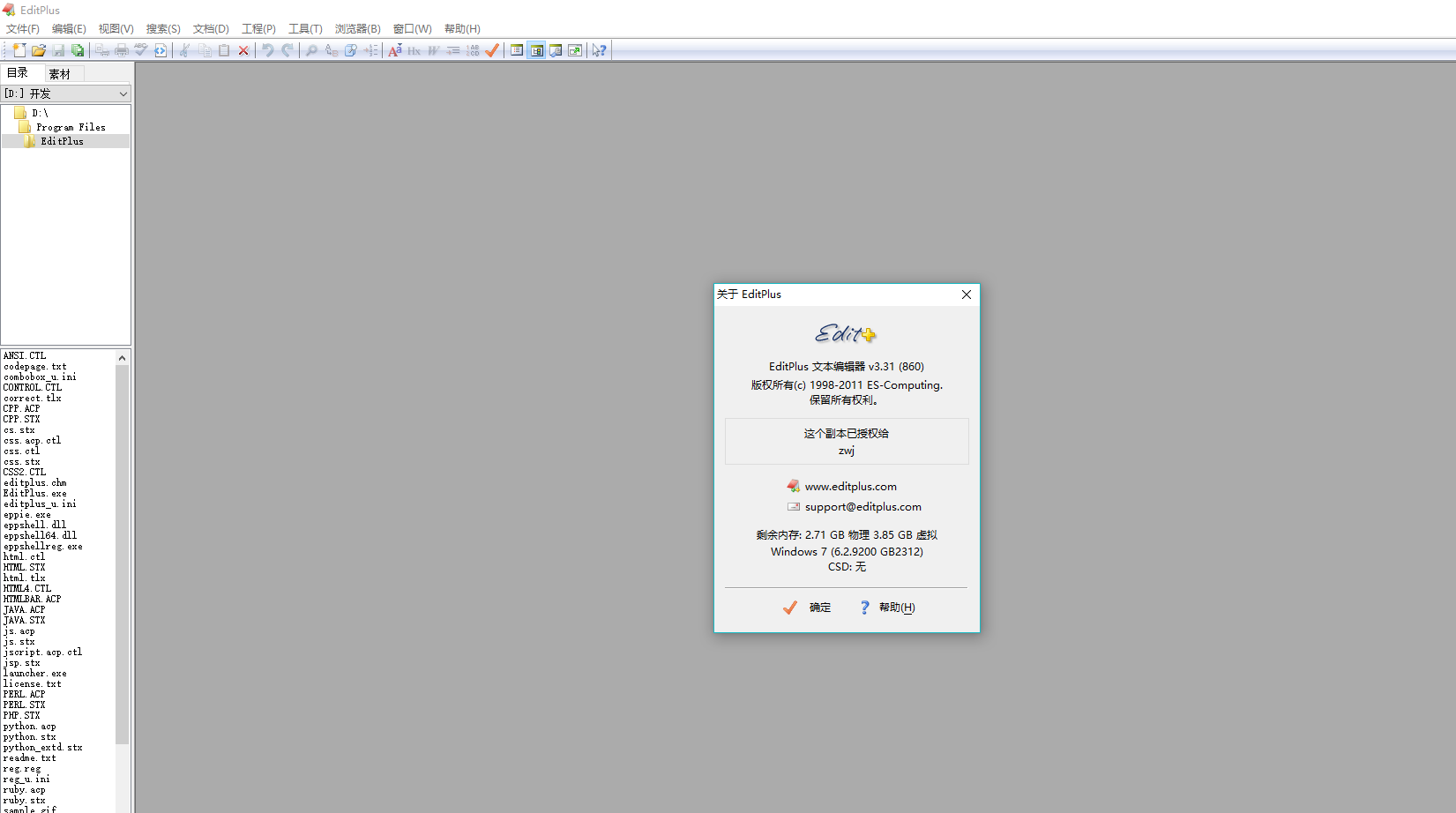Open the drive dropdown showing [D:] 开发
Screen dimensions: 1456x813
[66, 93]
